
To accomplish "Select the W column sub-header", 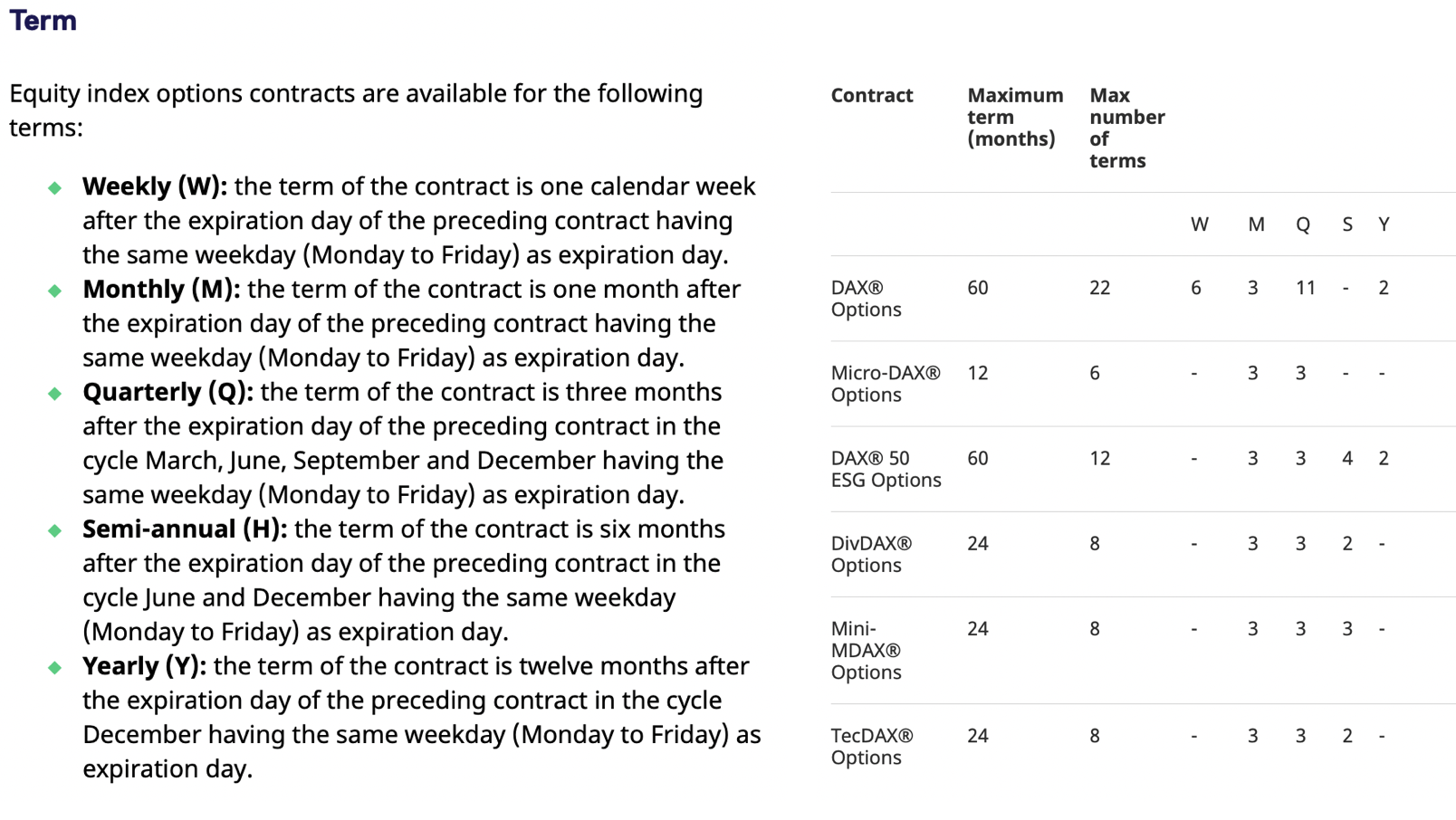I will tap(1199, 224).
